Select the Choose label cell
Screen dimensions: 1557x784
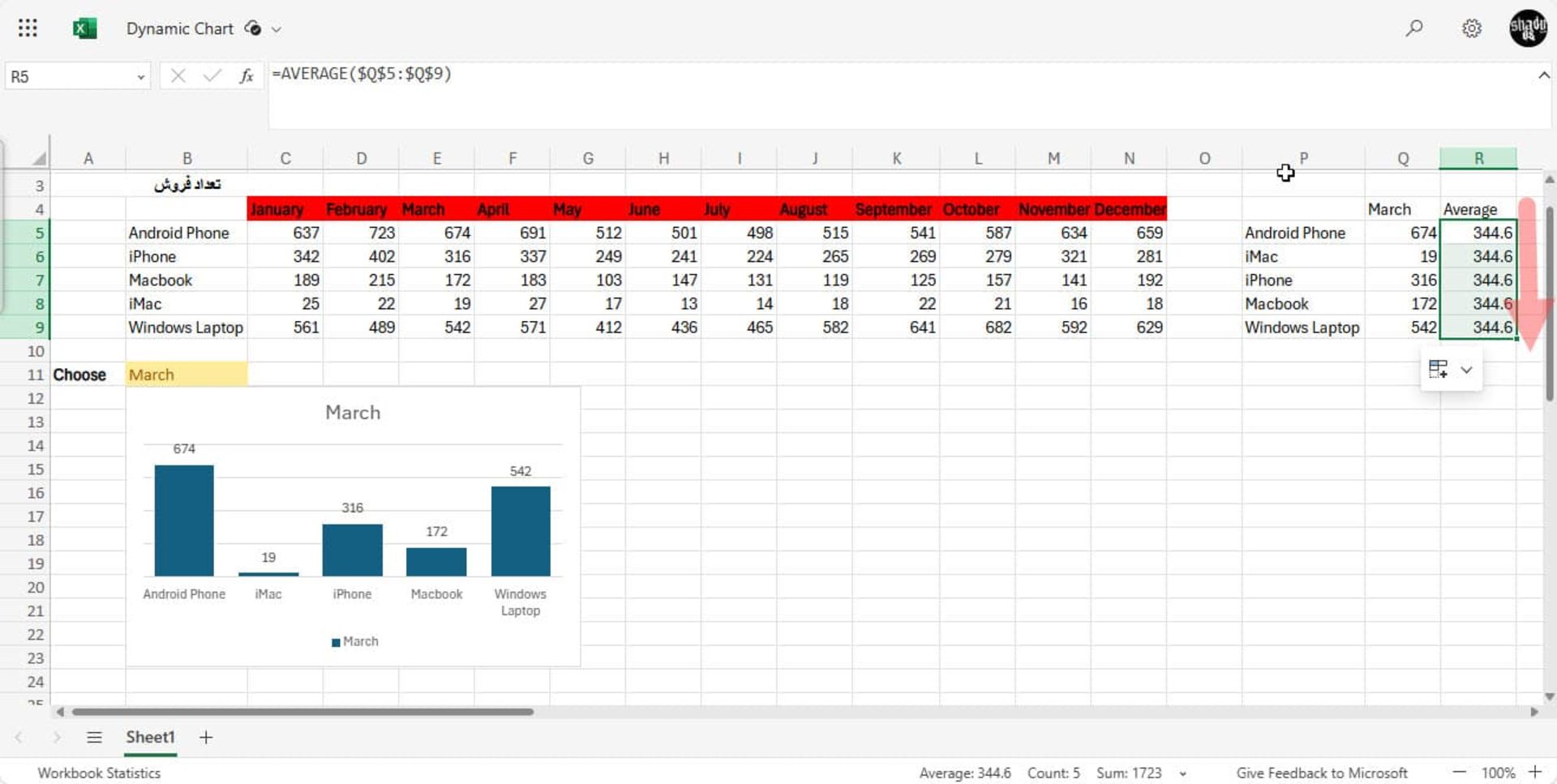point(88,375)
